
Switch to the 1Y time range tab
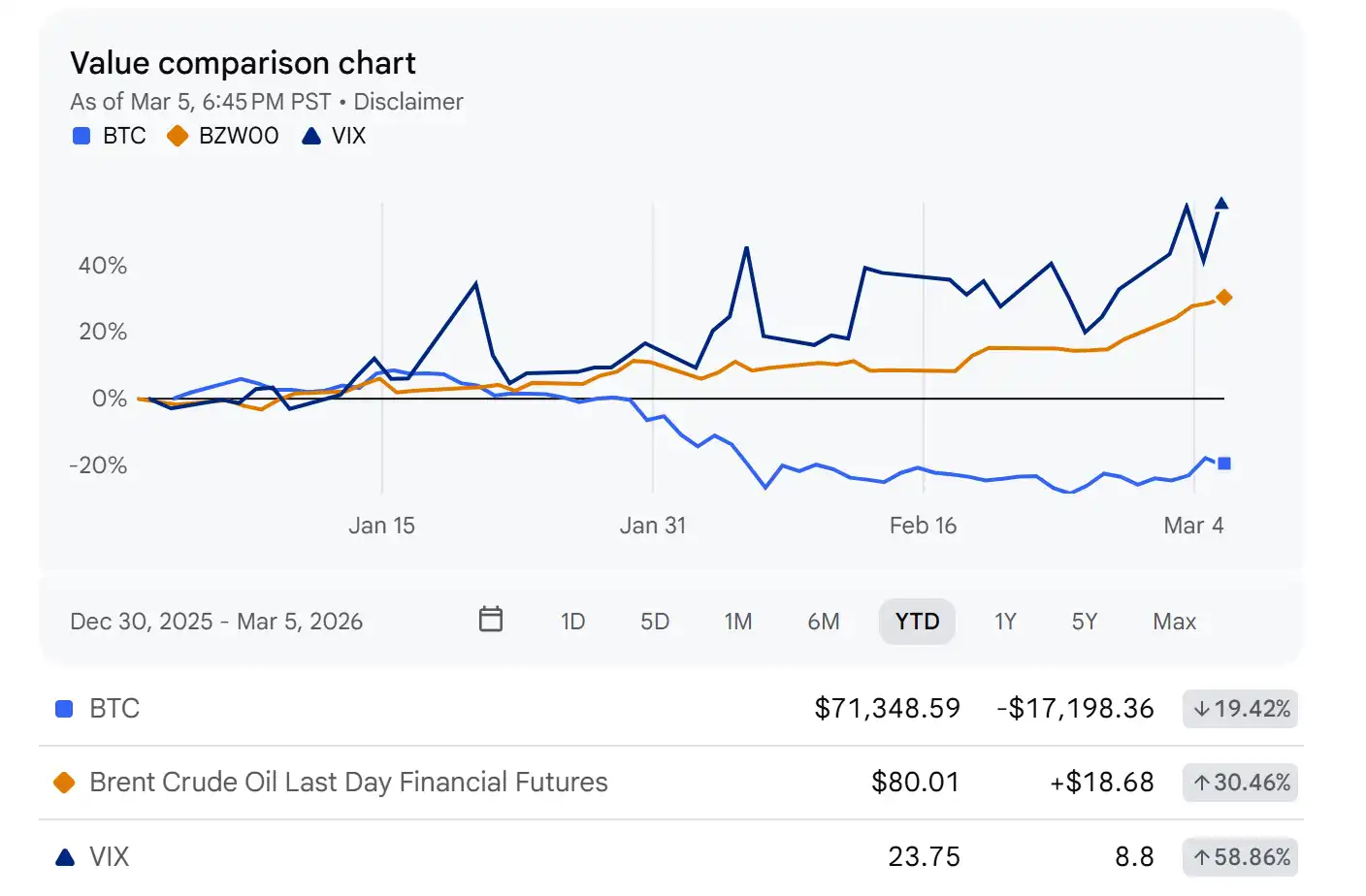click(x=1006, y=621)
